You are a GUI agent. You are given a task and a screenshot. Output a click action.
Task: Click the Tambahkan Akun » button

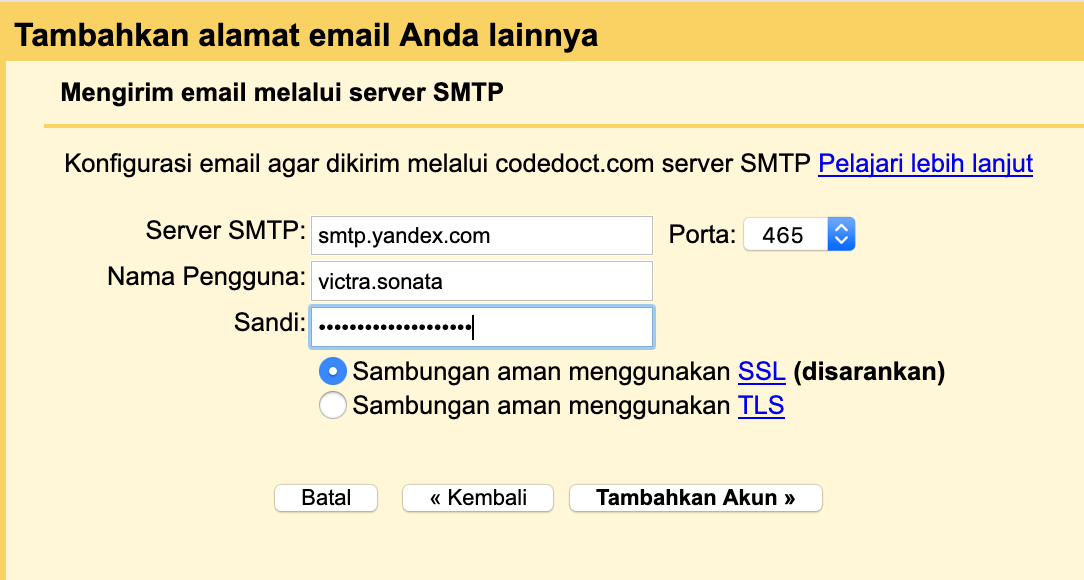tap(695, 498)
